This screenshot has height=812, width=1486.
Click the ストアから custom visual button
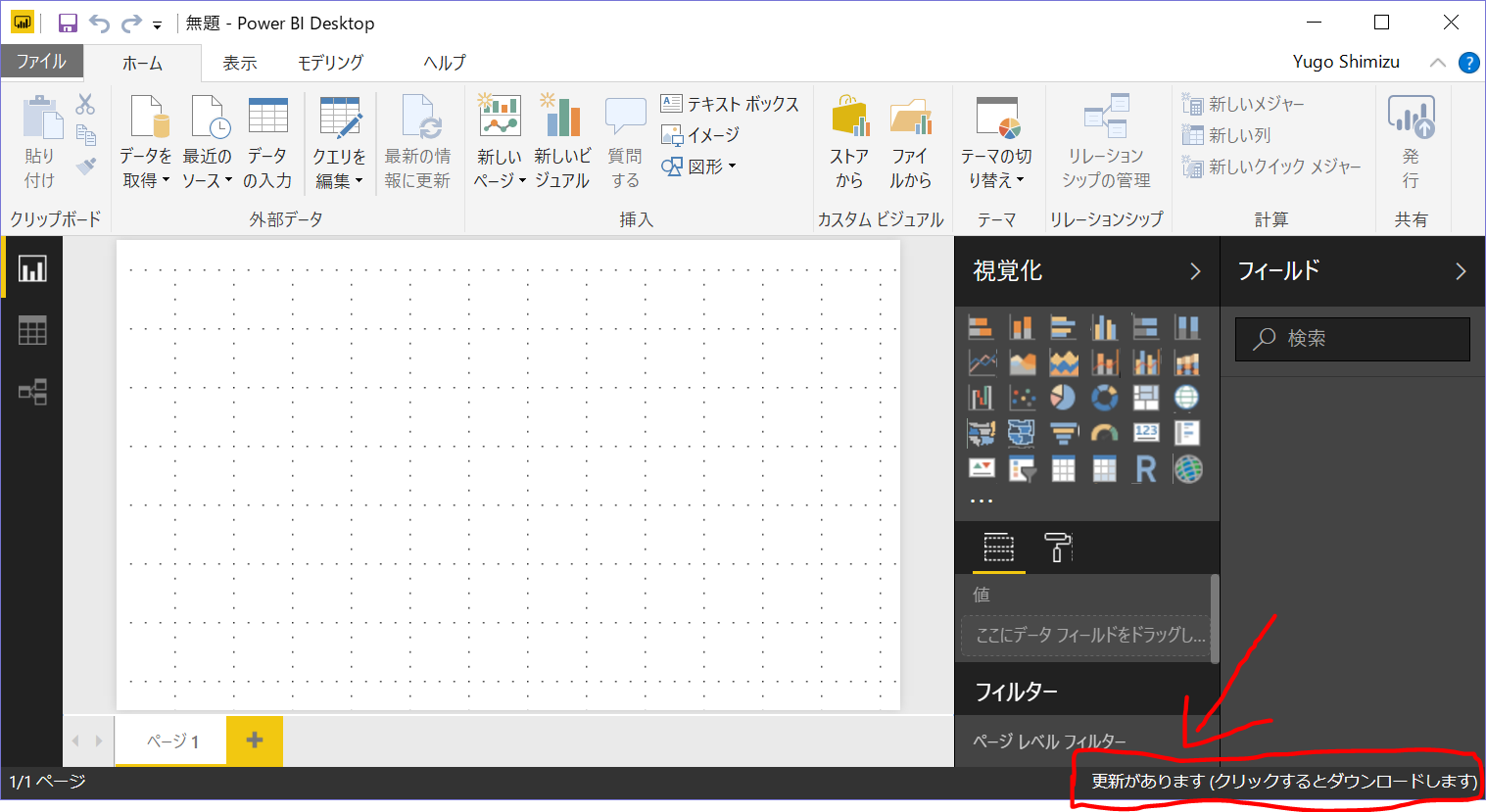[x=849, y=142]
